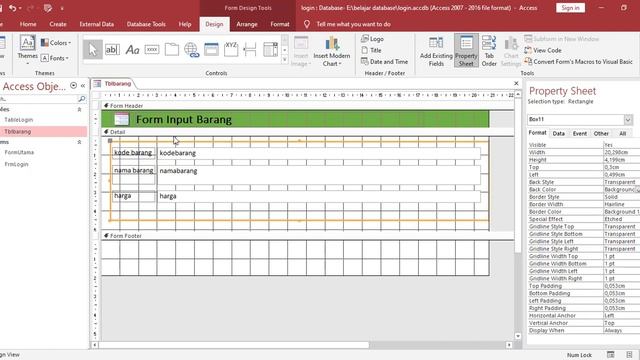Collapse the Tables group chevron
Viewport: 640px width, 360px height.
click(79, 109)
